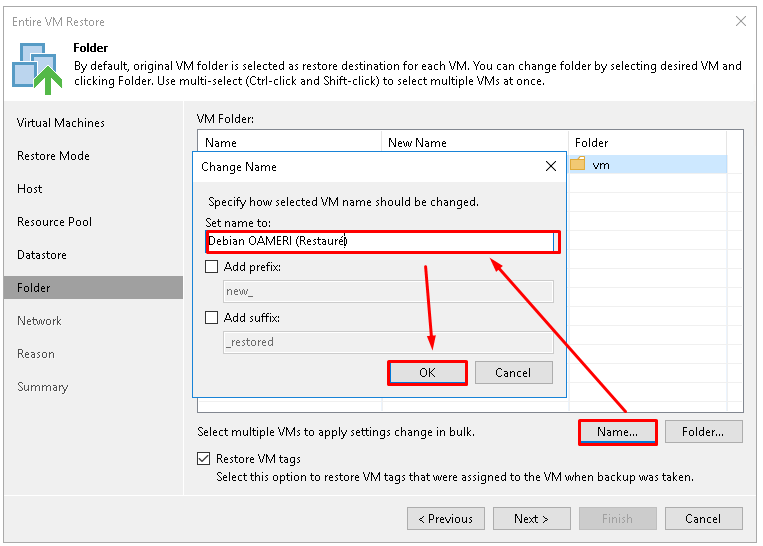
Task: Open the Name... button
Action: (618, 432)
